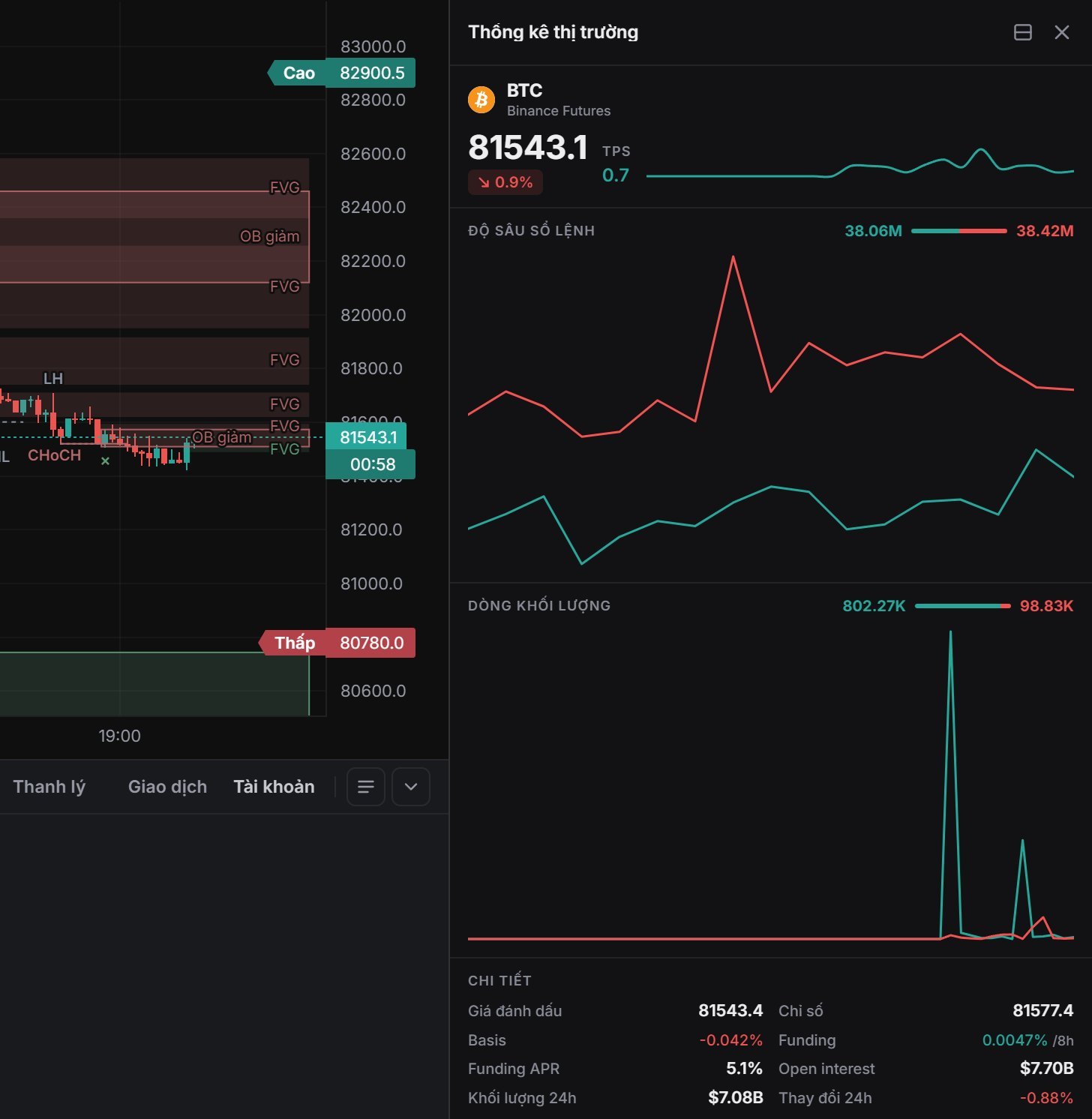Click the BTC symbol name
1092x1119 pixels.
pos(524,91)
